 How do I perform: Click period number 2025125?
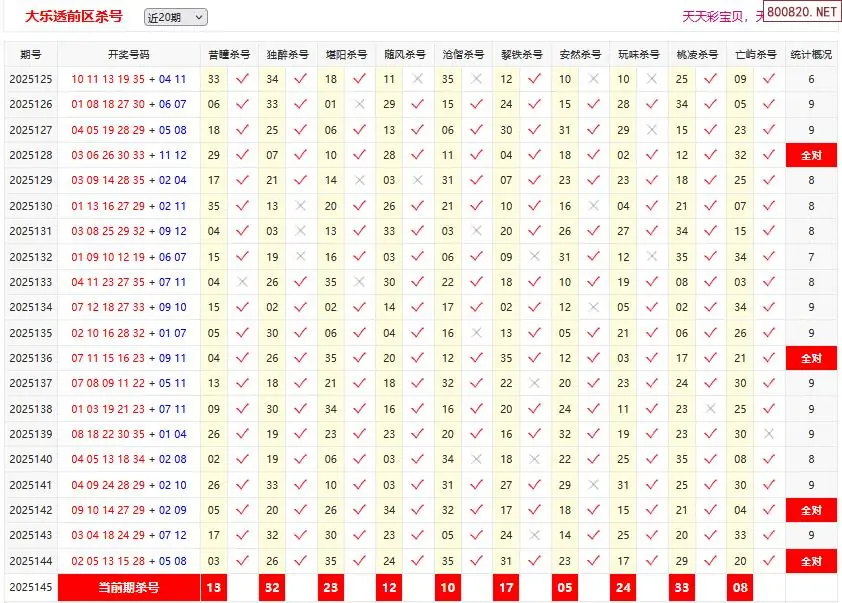[31, 79]
